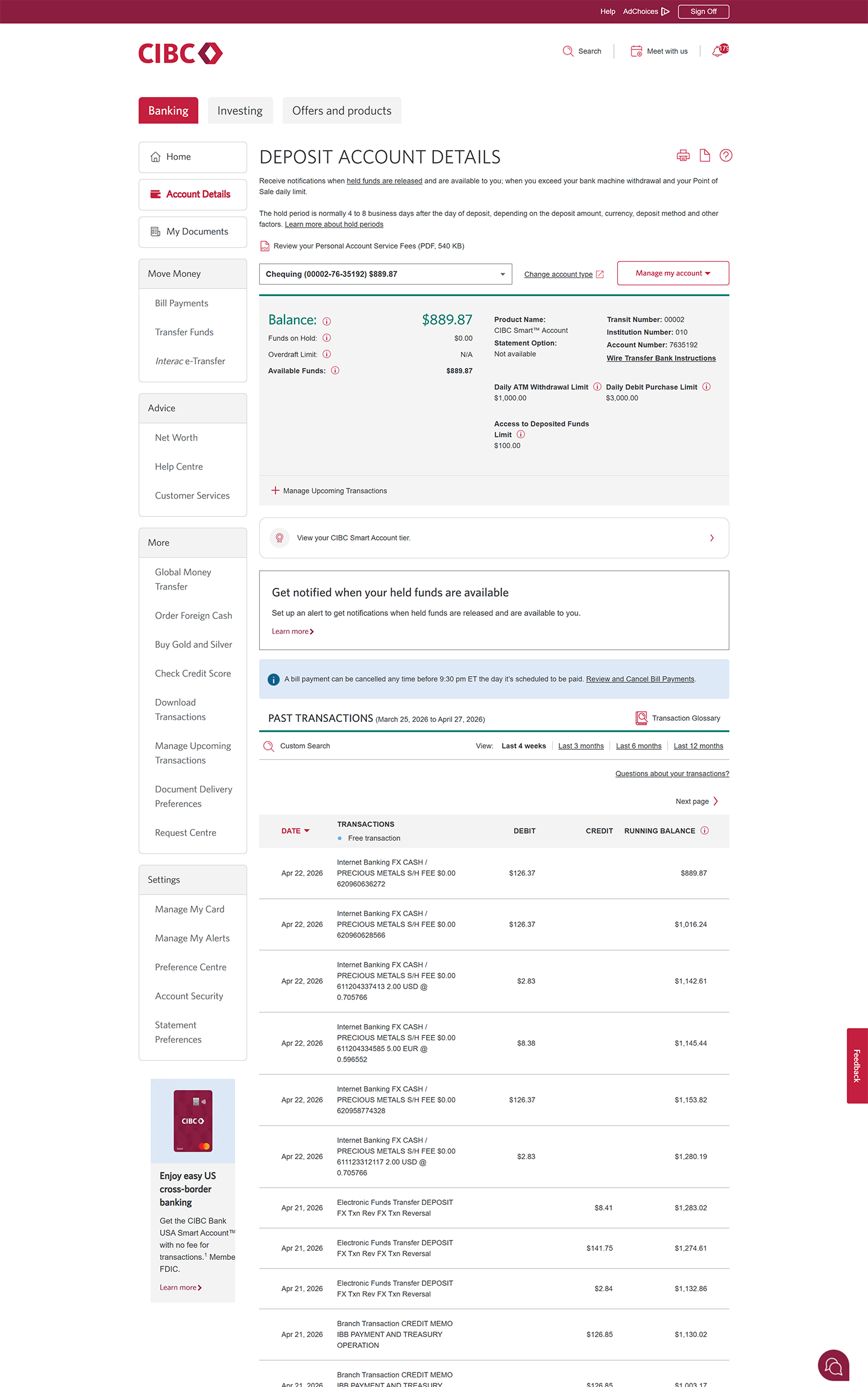868x1387 pixels.
Task: Expand Manage Upcoming Transactions plus
Action: (275, 491)
